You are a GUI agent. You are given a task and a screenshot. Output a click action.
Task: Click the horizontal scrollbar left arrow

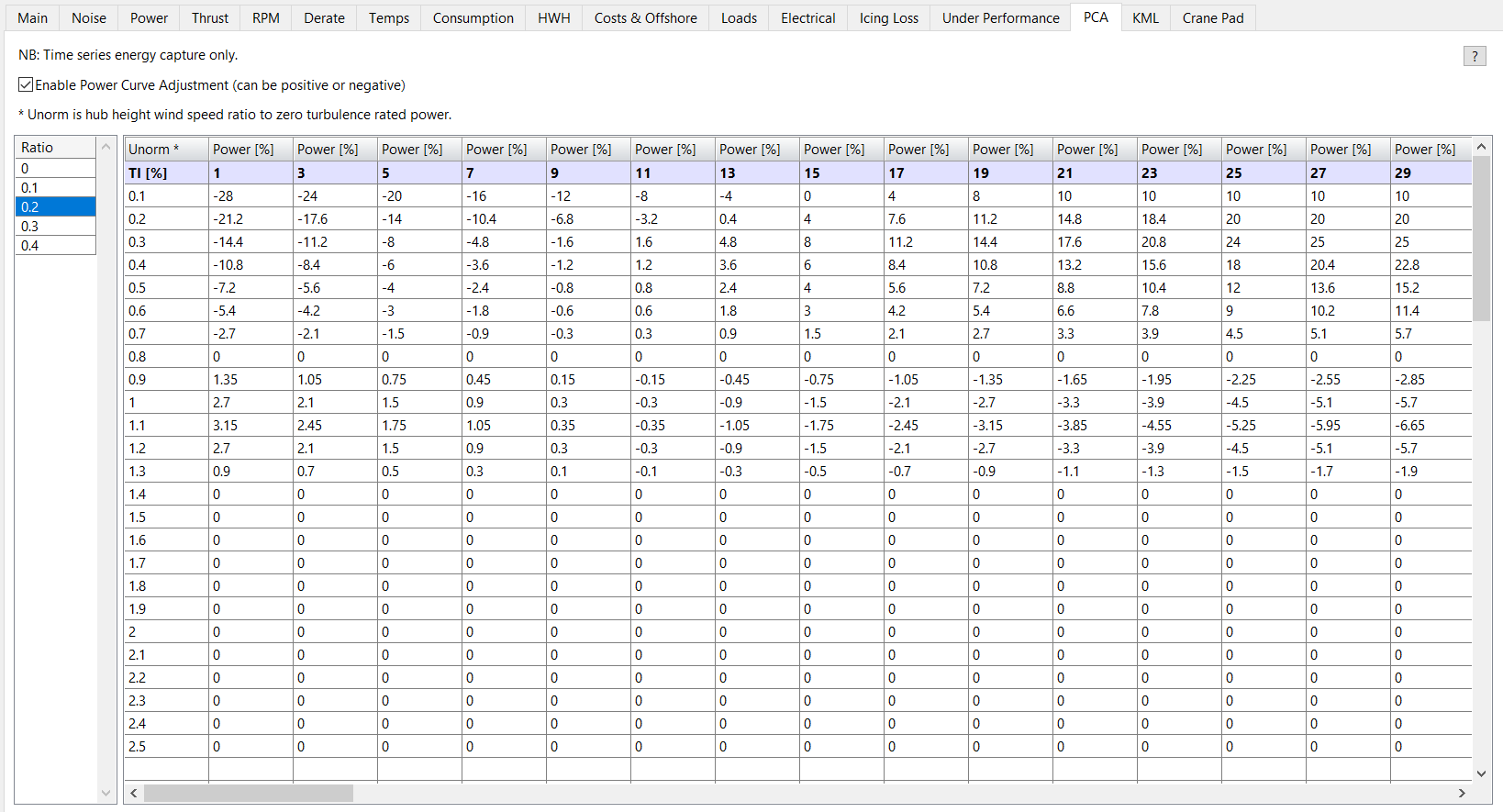(x=134, y=793)
